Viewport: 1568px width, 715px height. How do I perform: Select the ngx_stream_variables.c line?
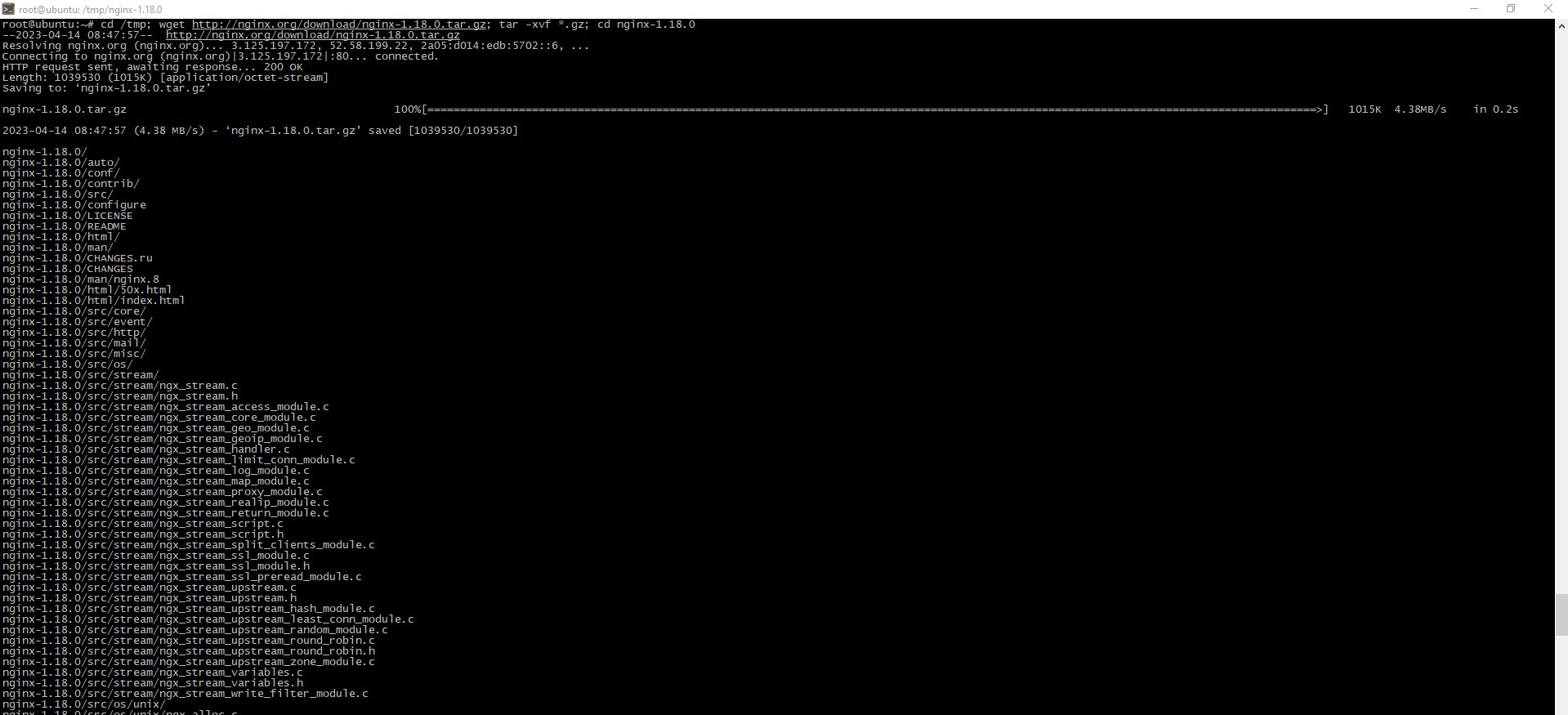(153, 673)
